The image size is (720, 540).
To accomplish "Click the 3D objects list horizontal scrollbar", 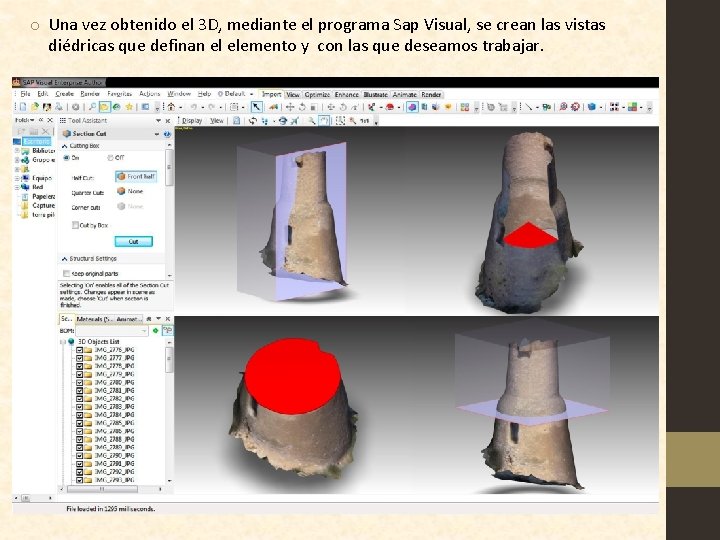I will (102, 489).
